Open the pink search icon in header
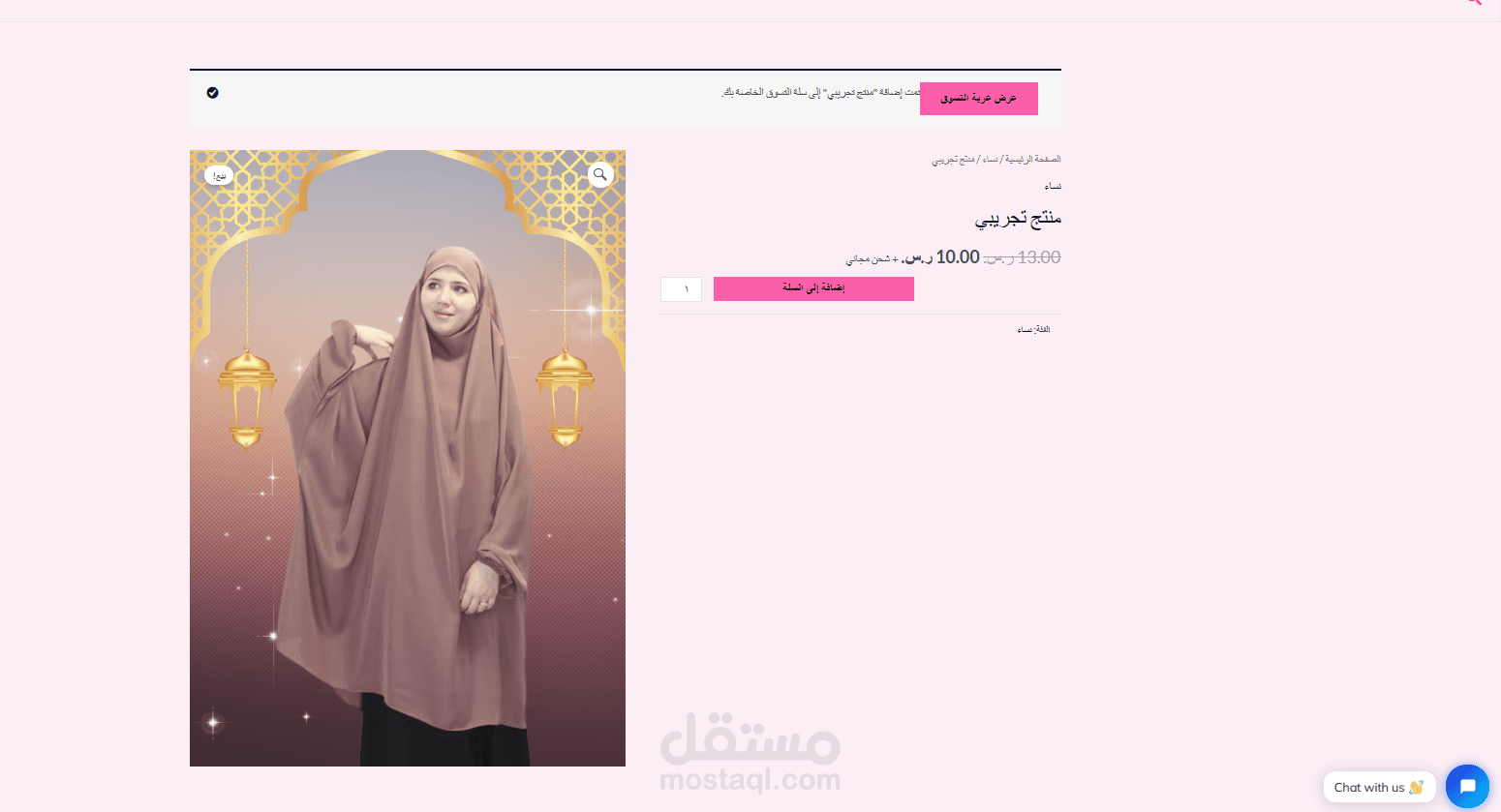 coord(1474,2)
